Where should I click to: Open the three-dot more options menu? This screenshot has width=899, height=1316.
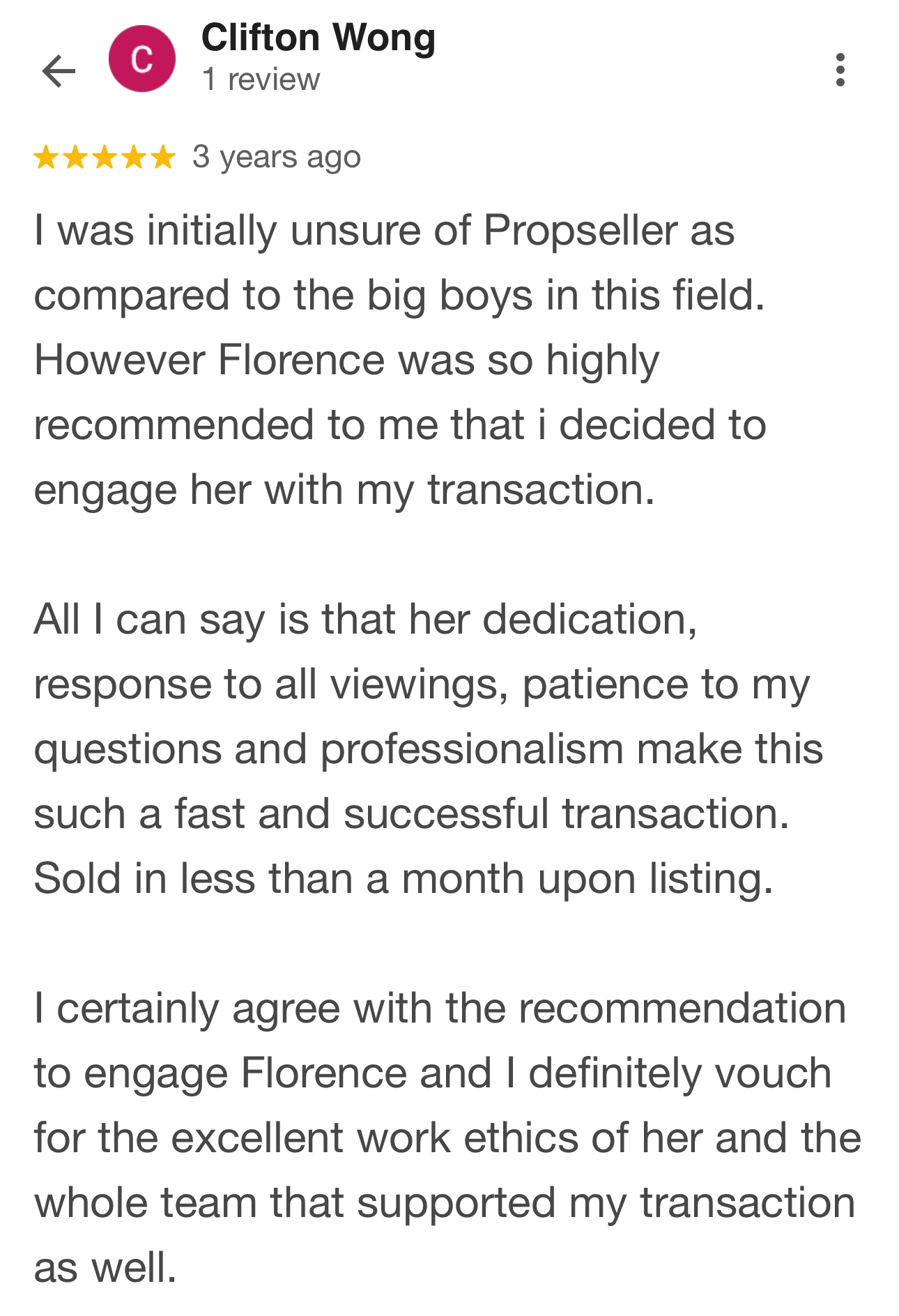point(840,70)
